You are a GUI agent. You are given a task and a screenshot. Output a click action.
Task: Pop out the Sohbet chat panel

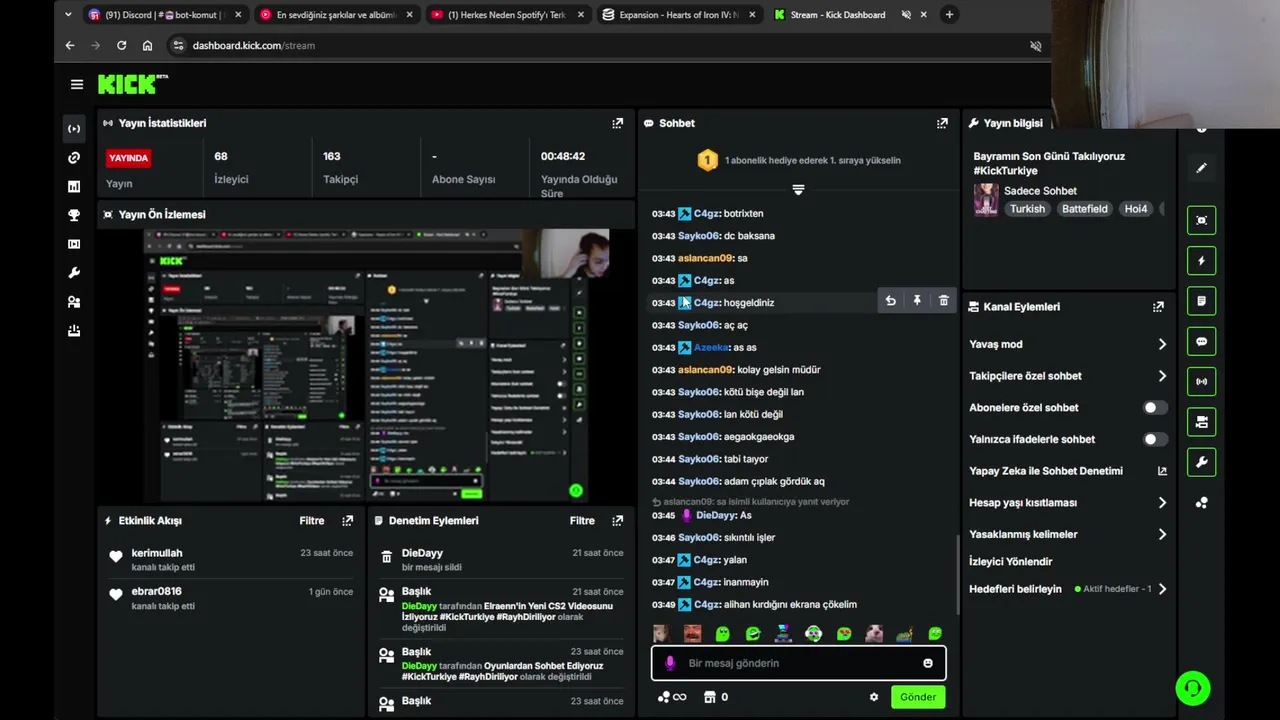pyautogui.click(x=942, y=123)
